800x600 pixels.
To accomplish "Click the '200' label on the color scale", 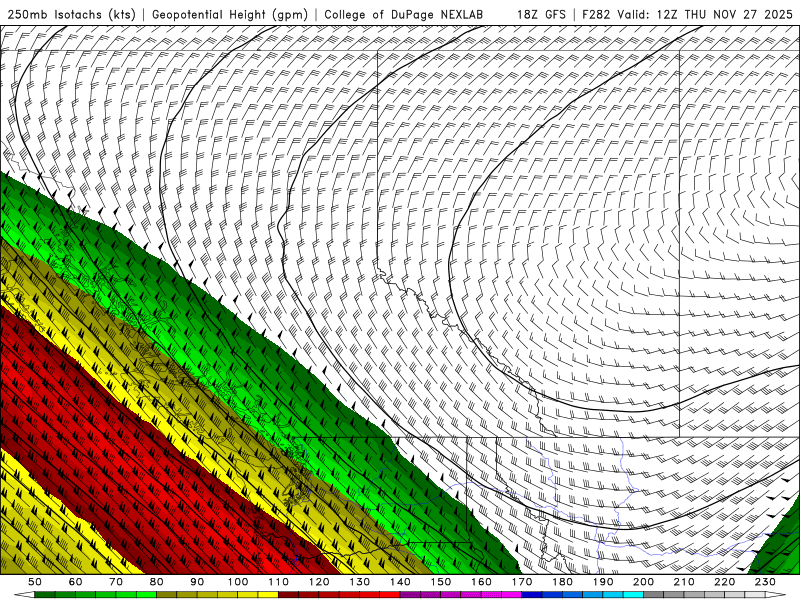I will (x=643, y=582).
